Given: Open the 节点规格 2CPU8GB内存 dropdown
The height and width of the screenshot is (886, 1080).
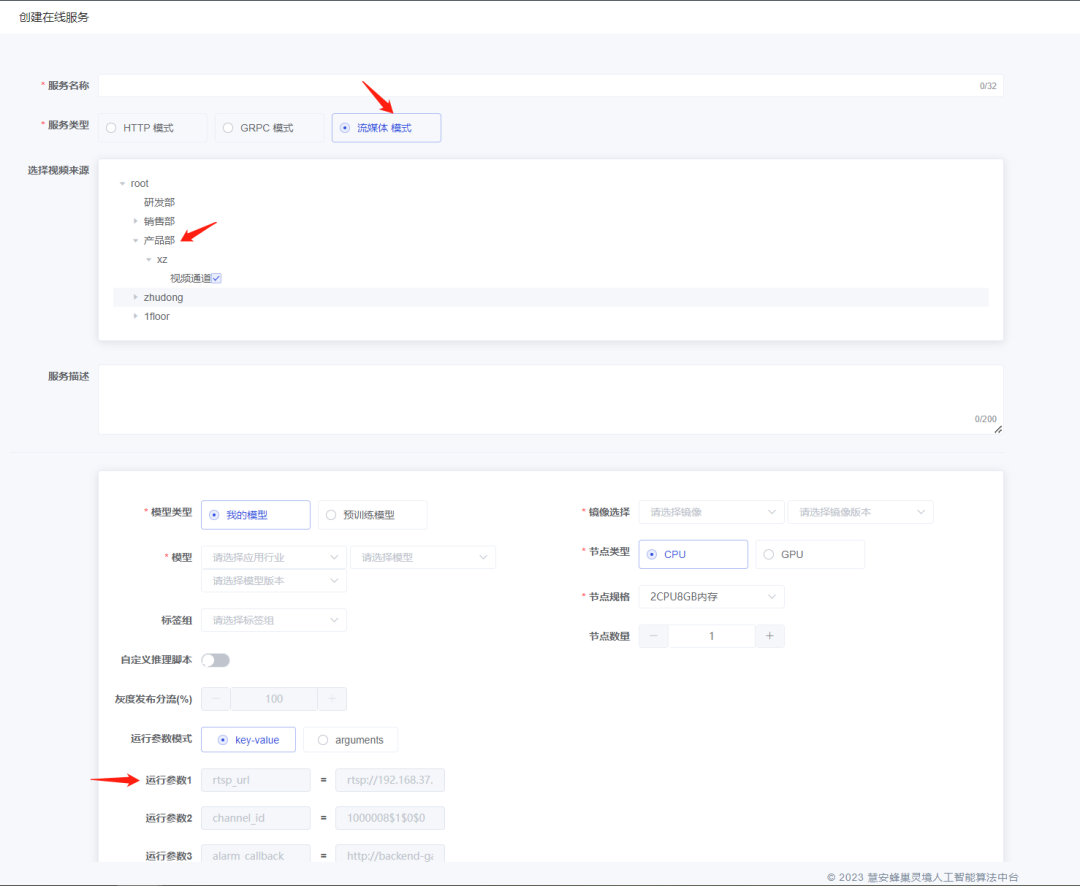Looking at the screenshot, I should point(711,597).
